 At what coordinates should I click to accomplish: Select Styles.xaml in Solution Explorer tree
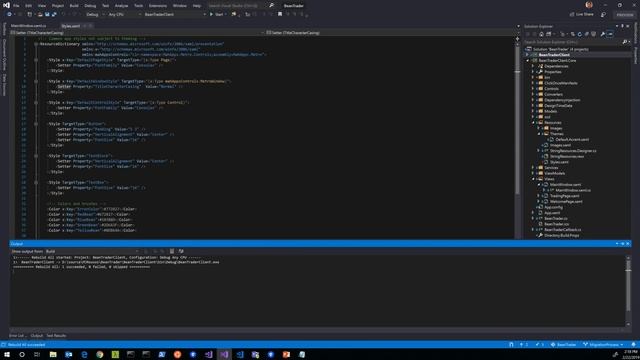(x=559, y=162)
